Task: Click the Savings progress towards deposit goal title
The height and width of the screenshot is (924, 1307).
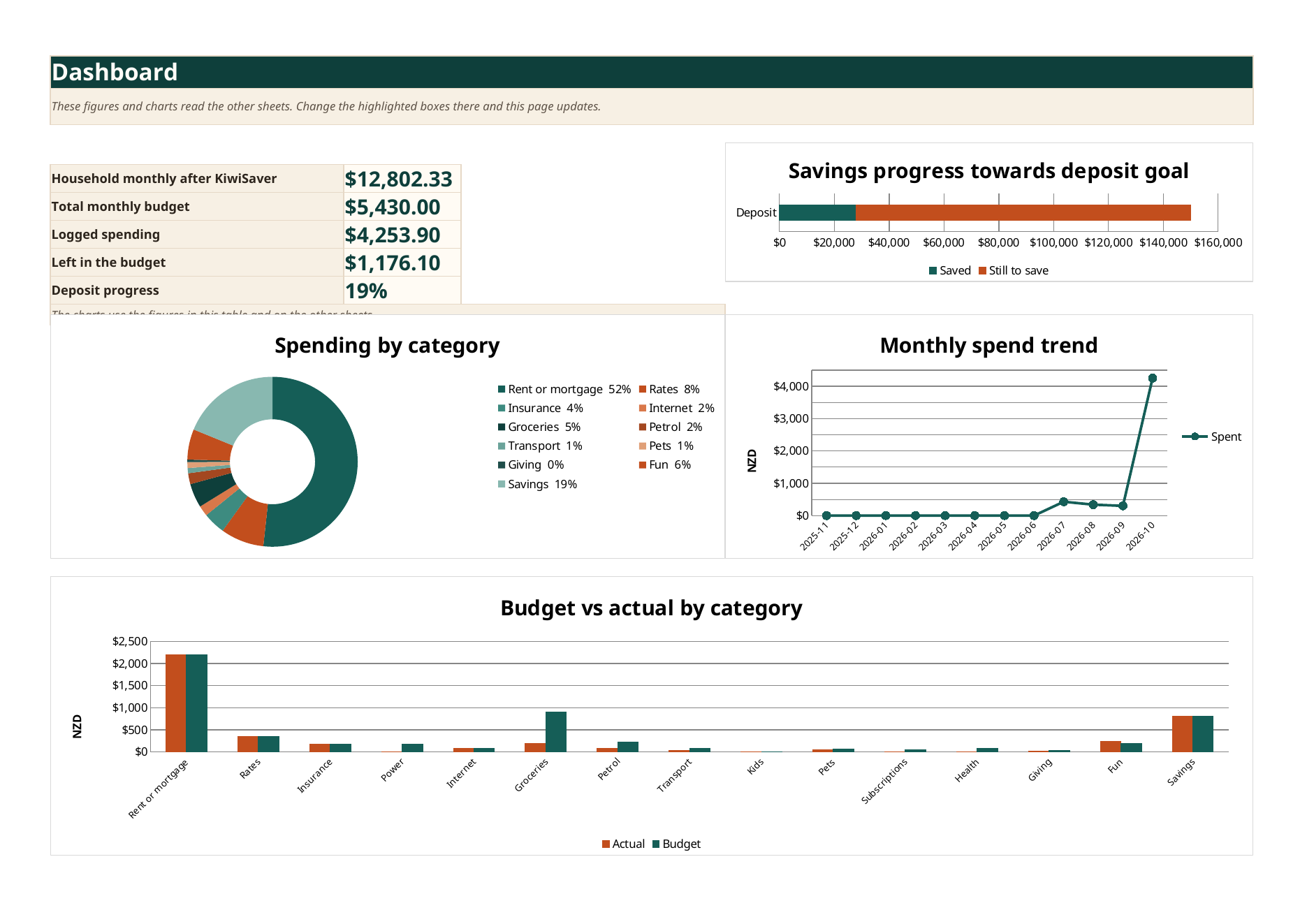Action: [988, 171]
